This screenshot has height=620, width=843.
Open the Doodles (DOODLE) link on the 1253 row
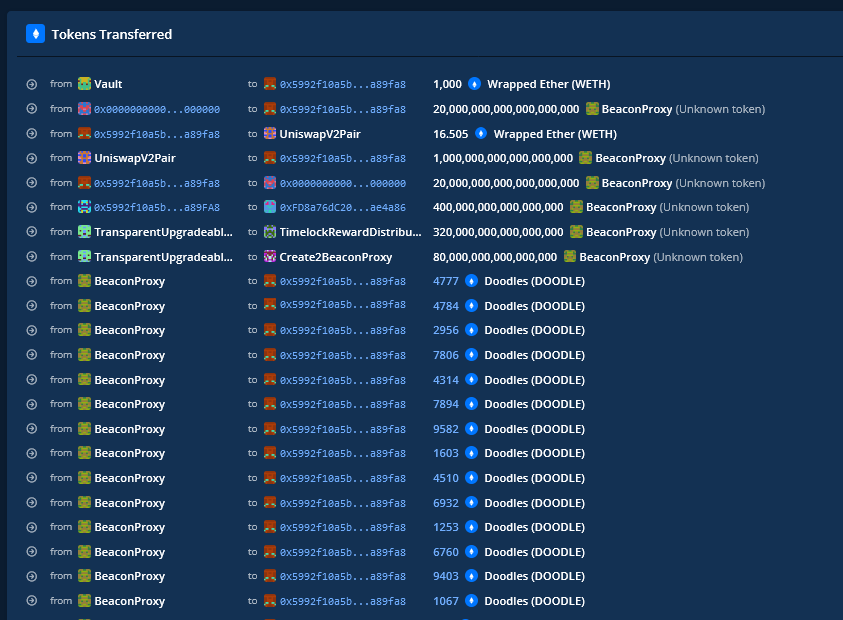point(534,528)
